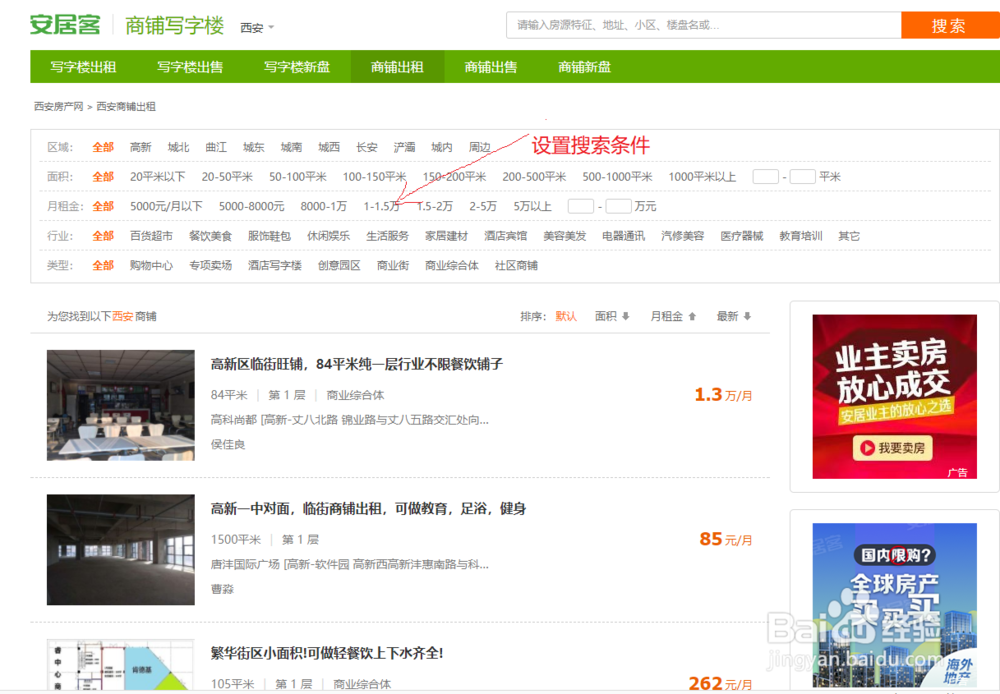1000x694 pixels.
Task: Select 城南 district filter
Action: click(291, 147)
